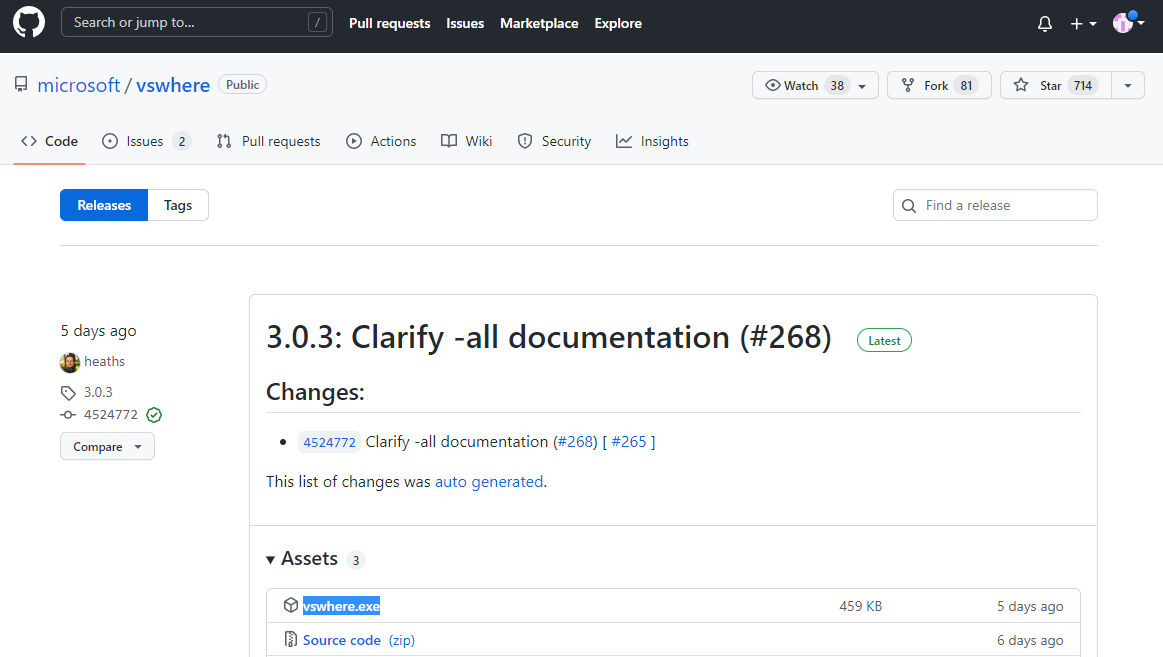The width and height of the screenshot is (1163, 657).
Task: Switch to the Code tab
Action: 50,141
